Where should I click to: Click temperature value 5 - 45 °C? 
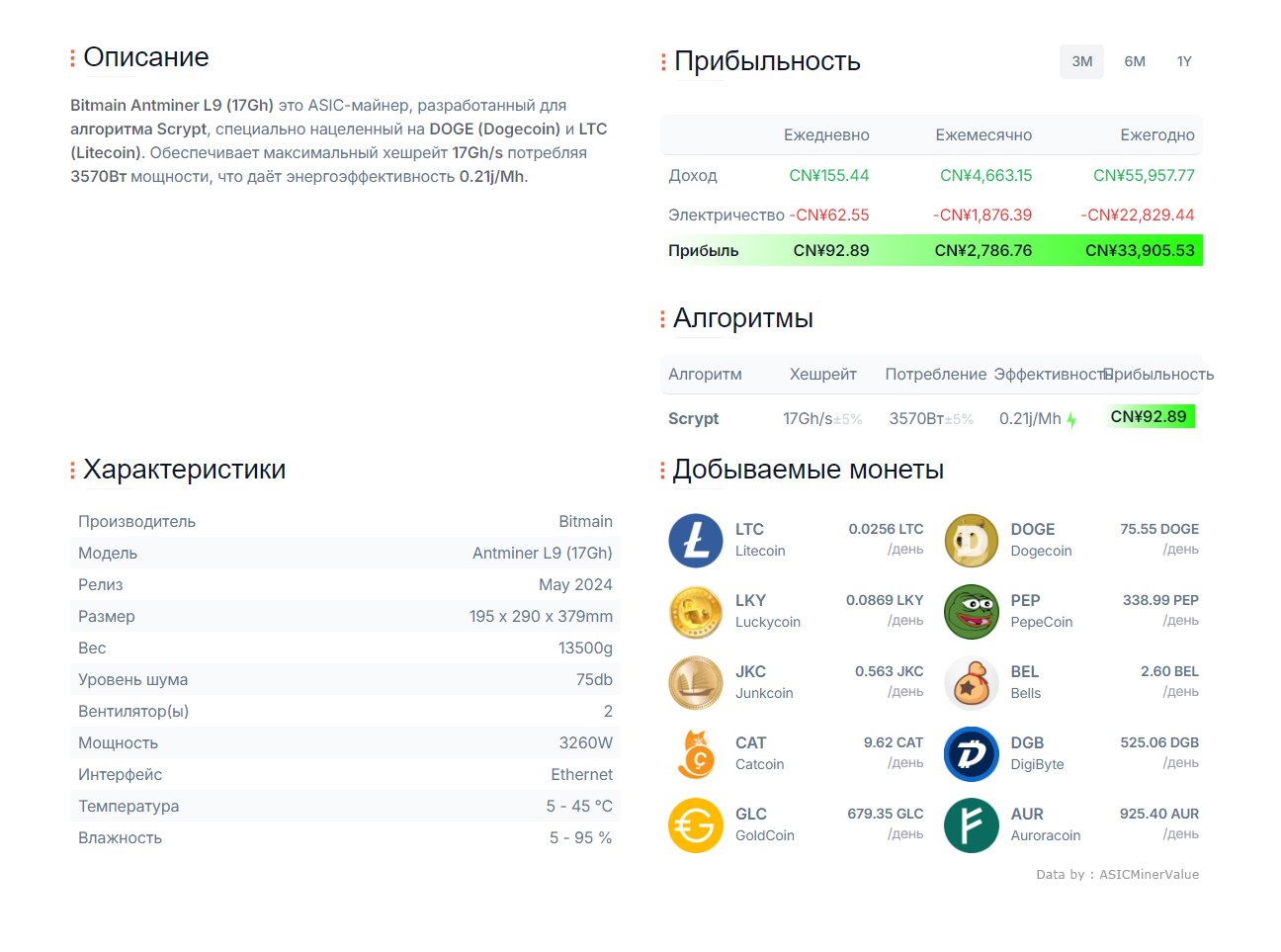click(579, 806)
